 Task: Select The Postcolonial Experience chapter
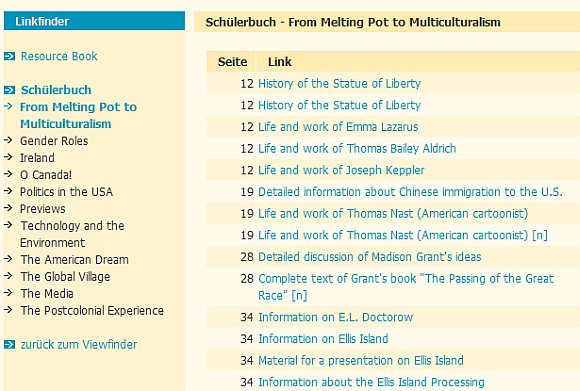(x=92, y=311)
